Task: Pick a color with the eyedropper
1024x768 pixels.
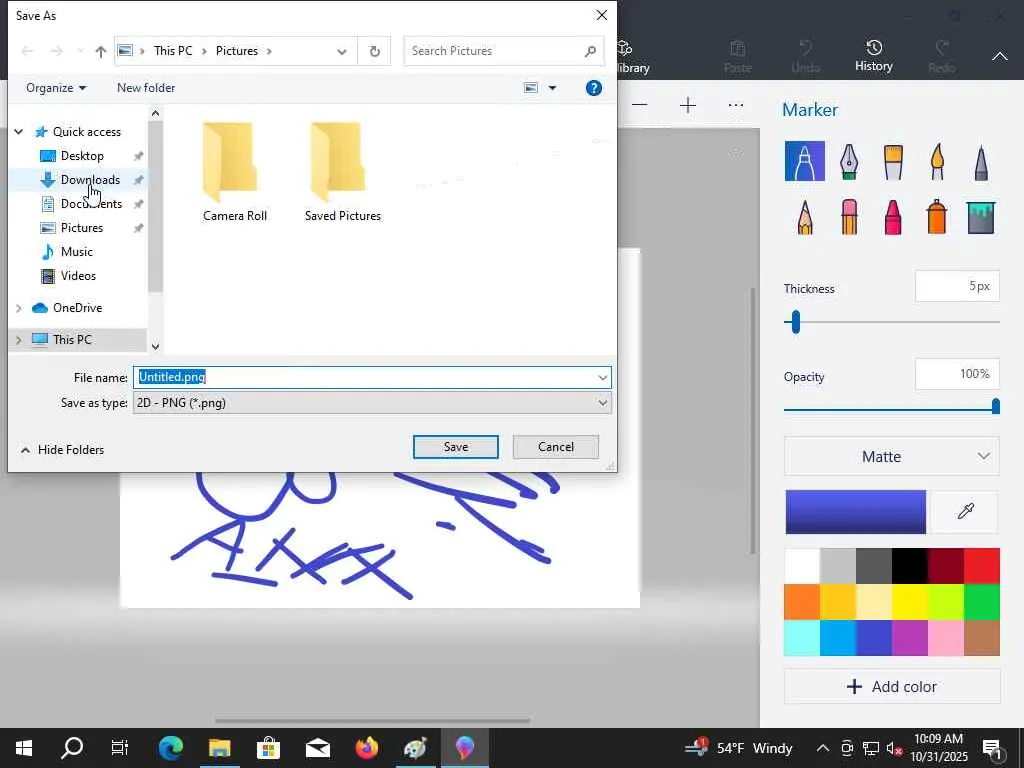Action: click(x=965, y=511)
